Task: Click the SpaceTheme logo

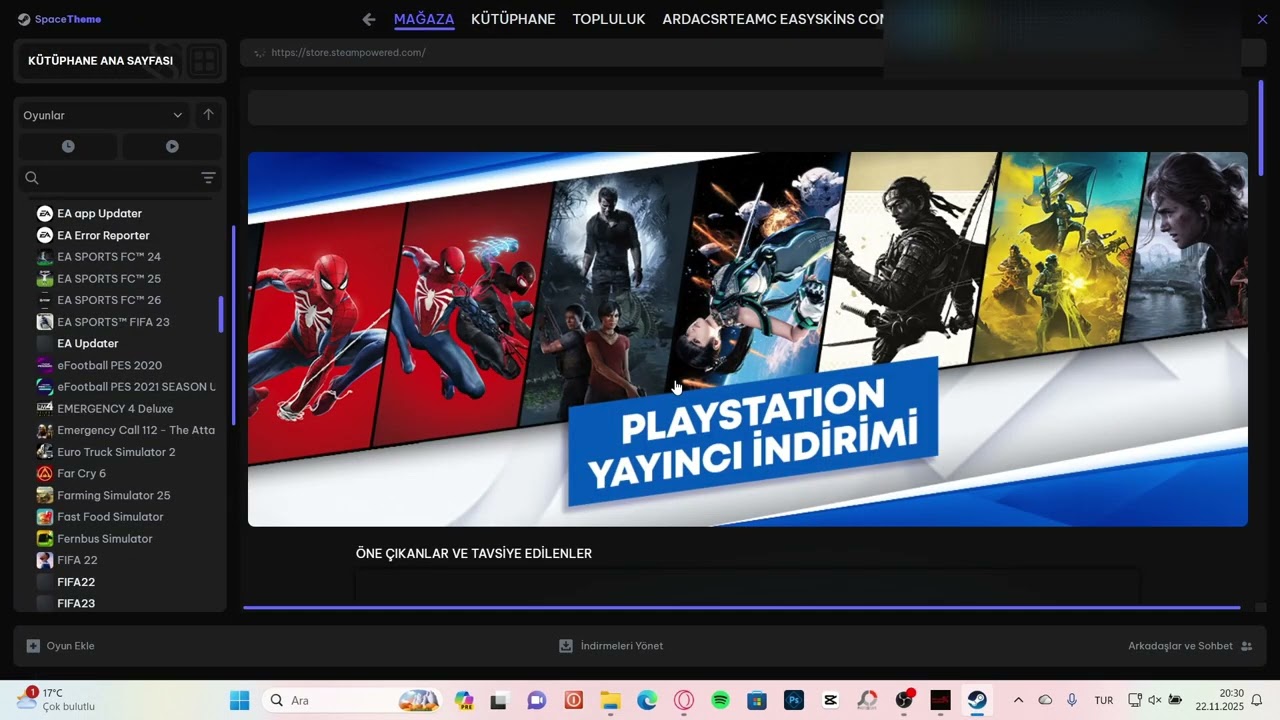Action: tap(59, 19)
